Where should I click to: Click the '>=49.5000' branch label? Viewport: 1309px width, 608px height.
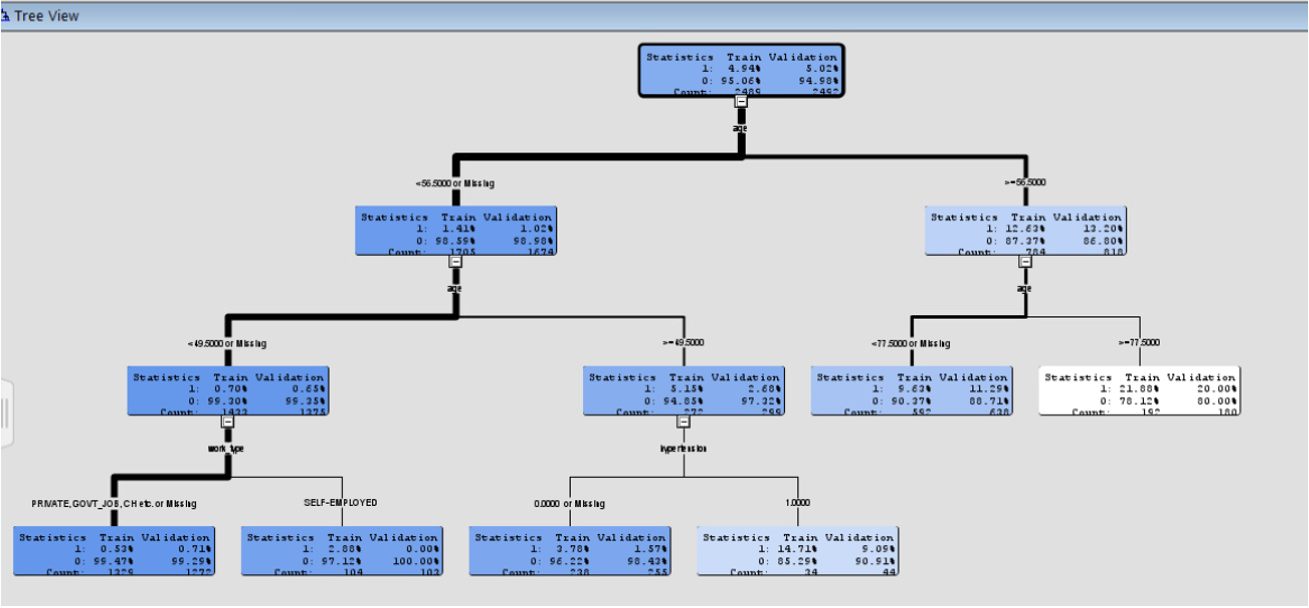click(x=685, y=342)
